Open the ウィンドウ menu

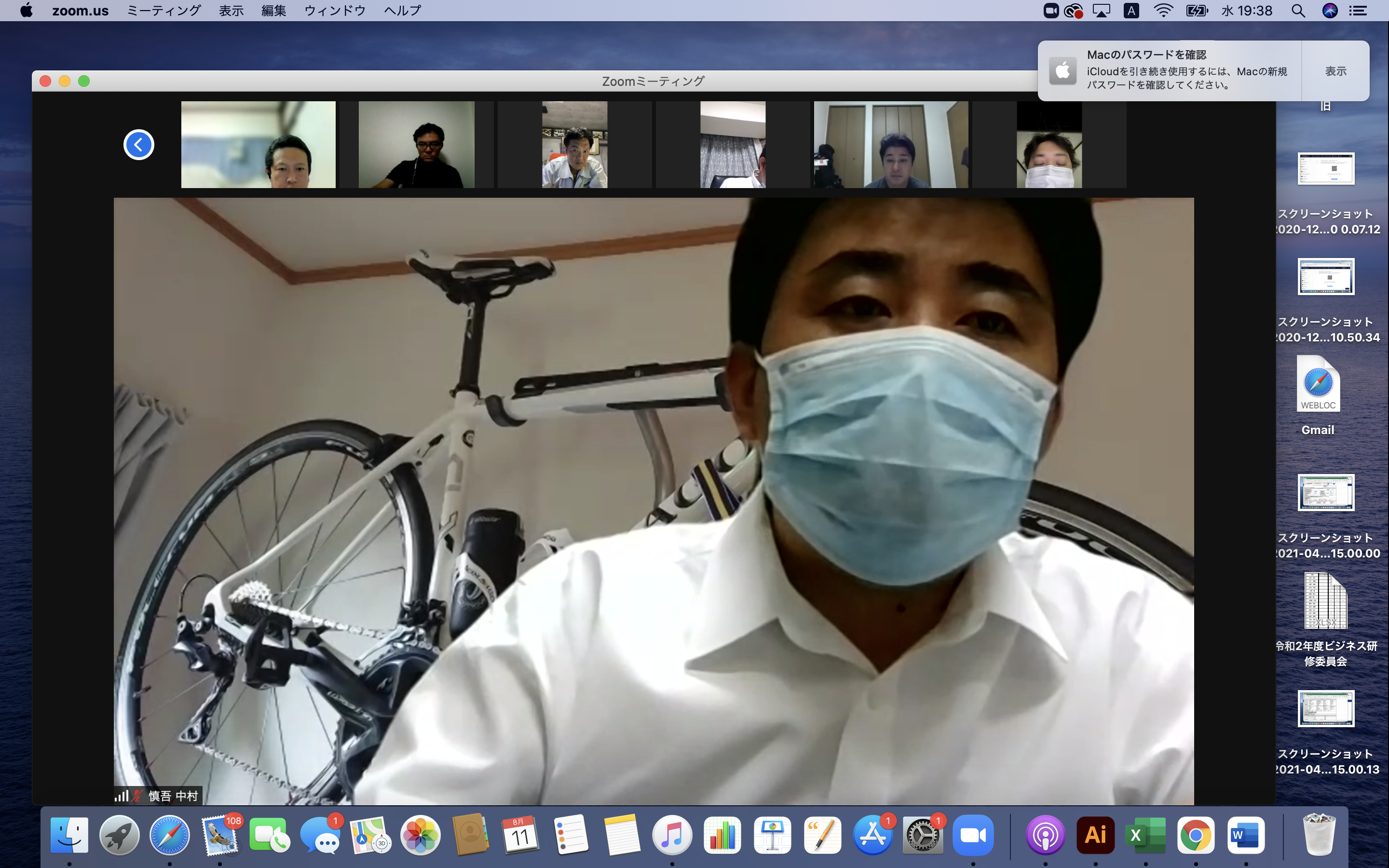tap(335, 11)
